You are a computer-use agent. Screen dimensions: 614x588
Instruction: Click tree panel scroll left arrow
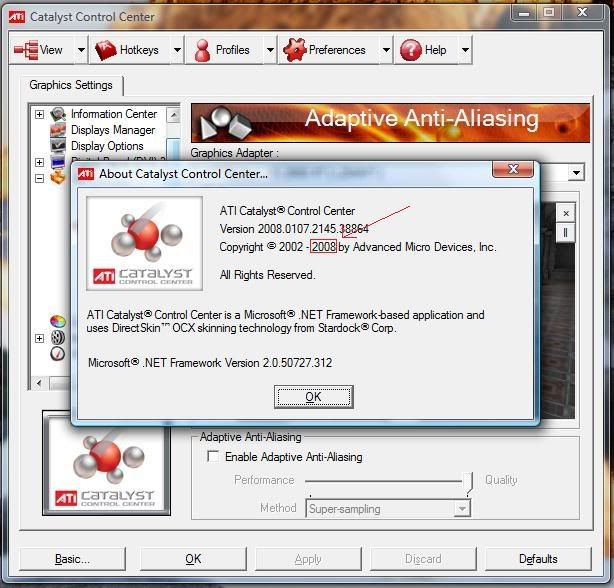39,383
